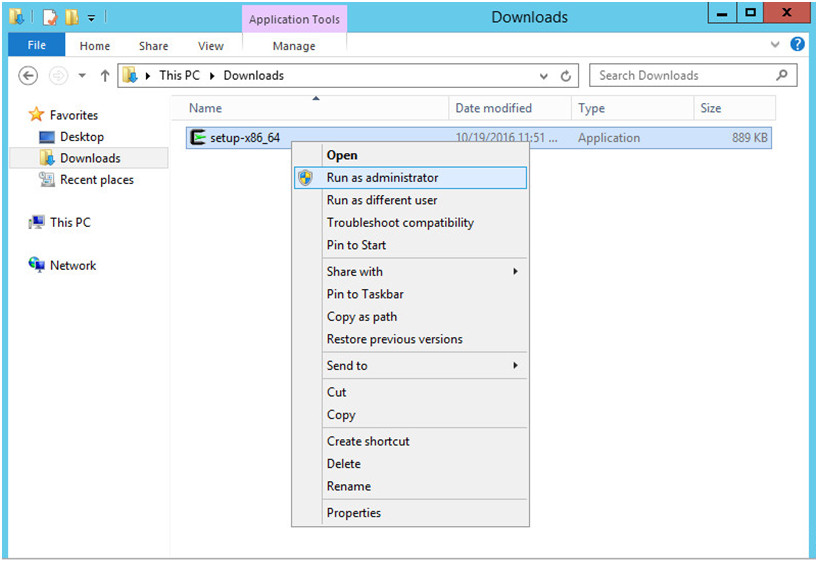Choose Delete in the context menu
818x562 pixels.
[411, 464]
